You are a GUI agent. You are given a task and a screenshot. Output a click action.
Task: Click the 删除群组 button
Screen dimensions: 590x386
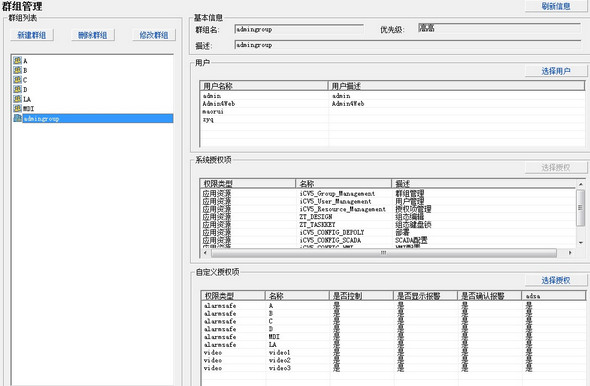pos(93,35)
